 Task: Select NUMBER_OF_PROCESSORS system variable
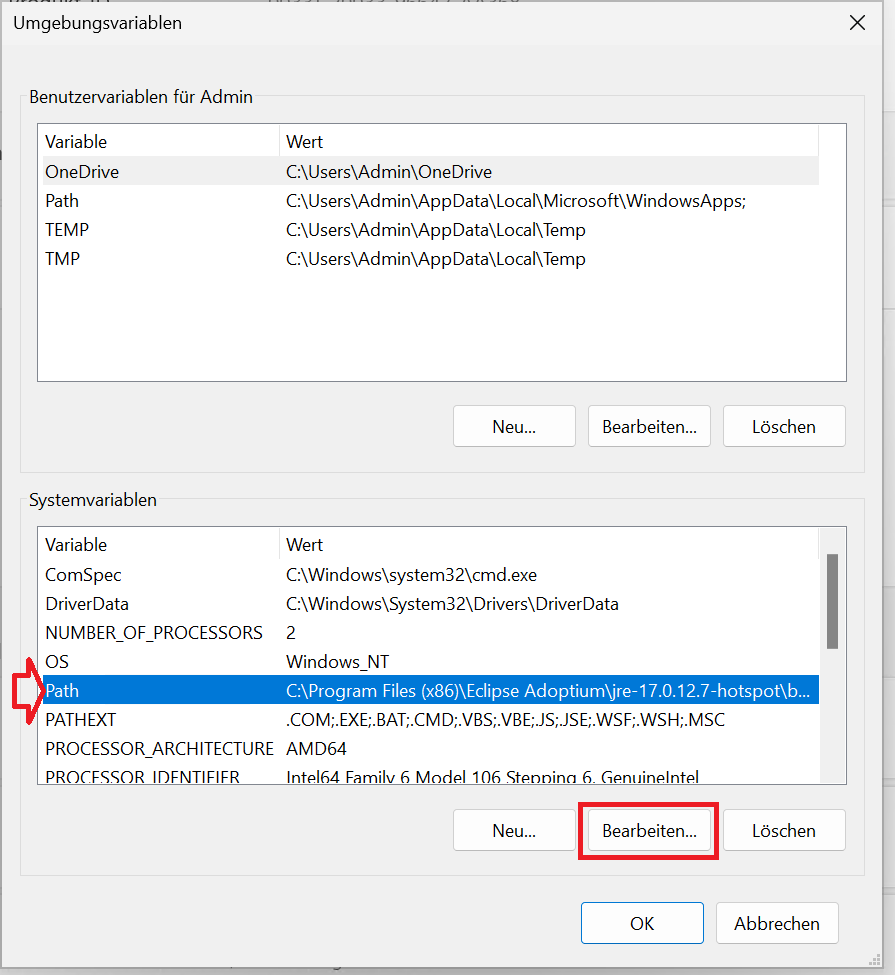(x=429, y=633)
